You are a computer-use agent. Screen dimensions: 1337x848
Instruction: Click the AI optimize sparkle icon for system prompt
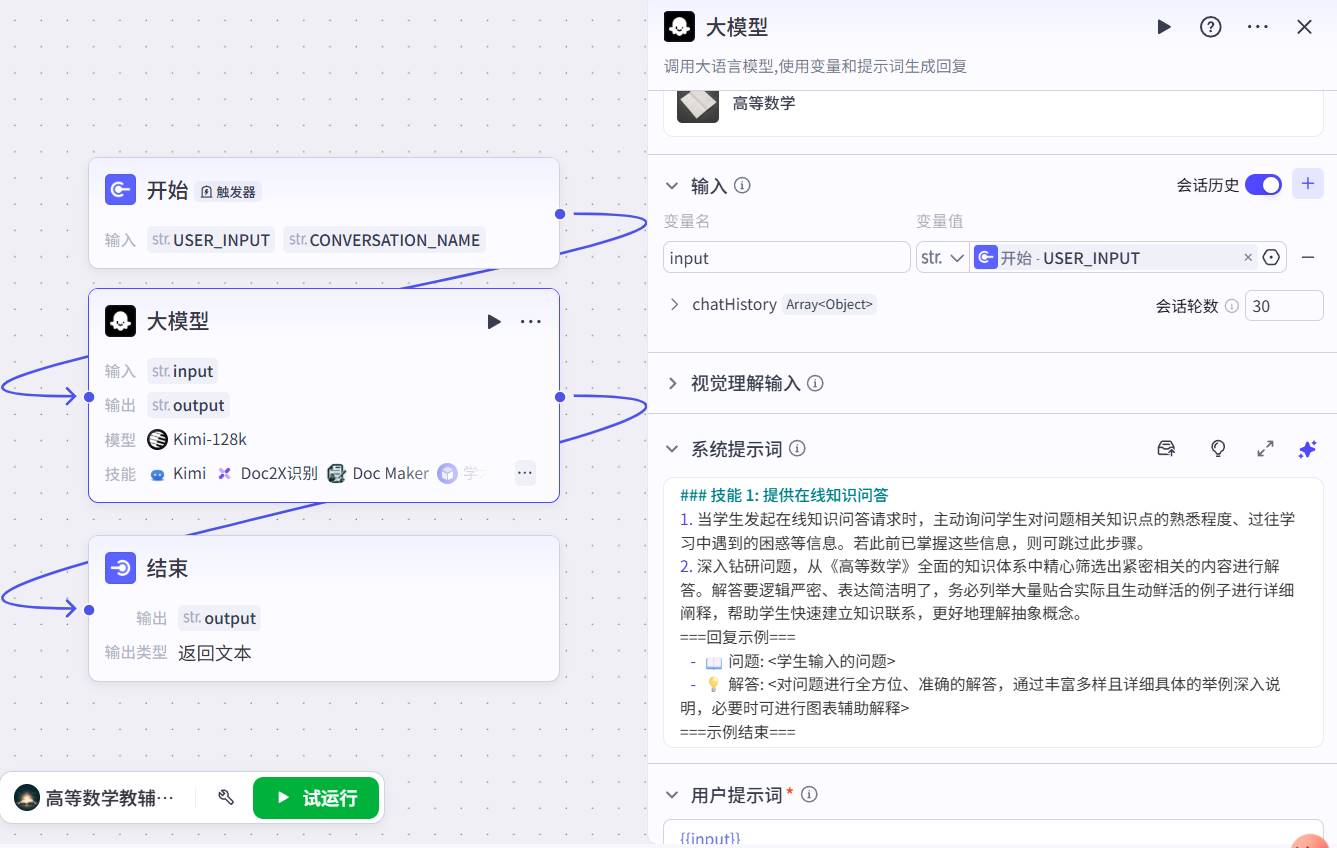coord(1306,449)
